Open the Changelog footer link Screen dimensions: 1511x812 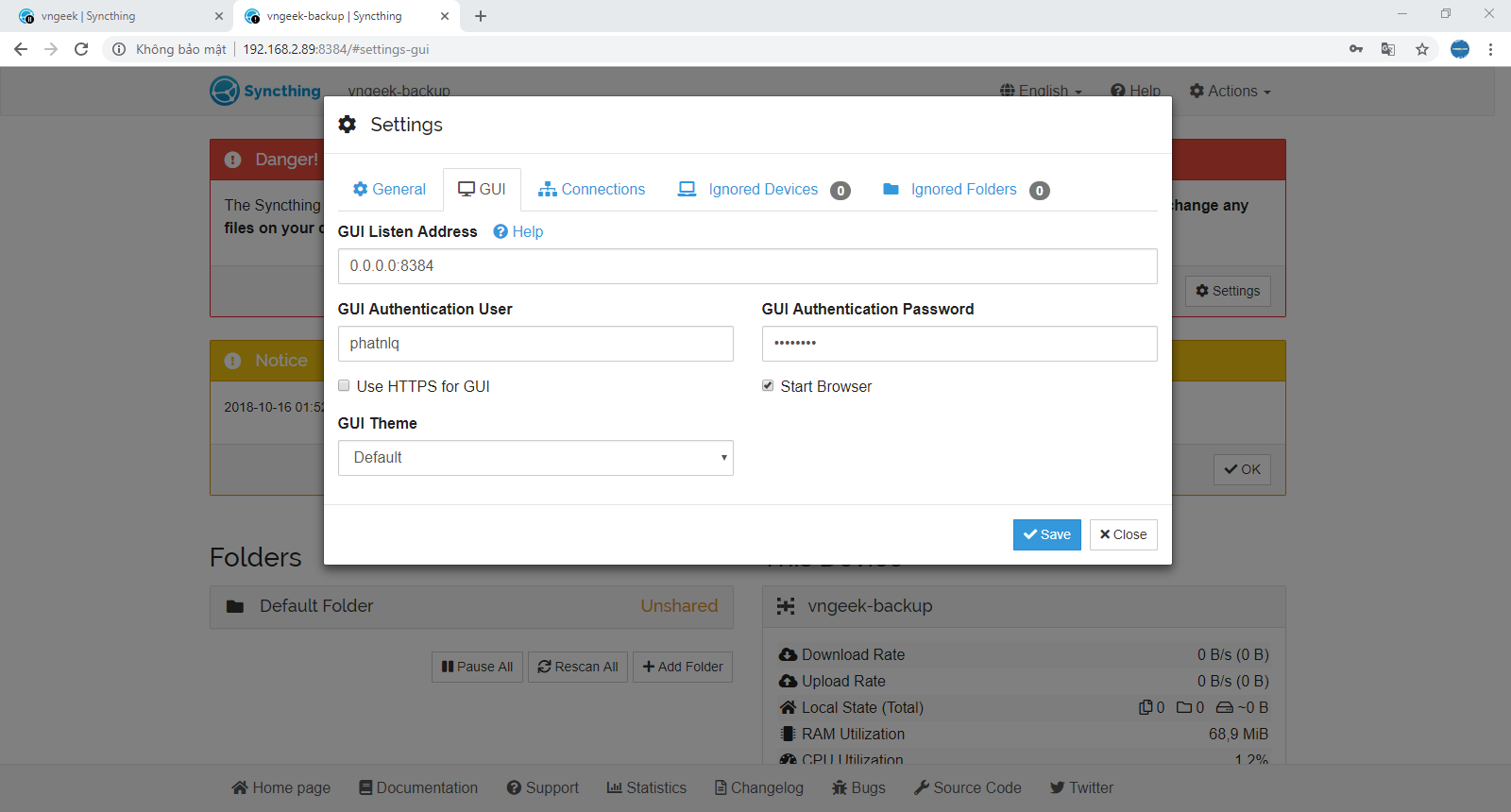pos(759,787)
